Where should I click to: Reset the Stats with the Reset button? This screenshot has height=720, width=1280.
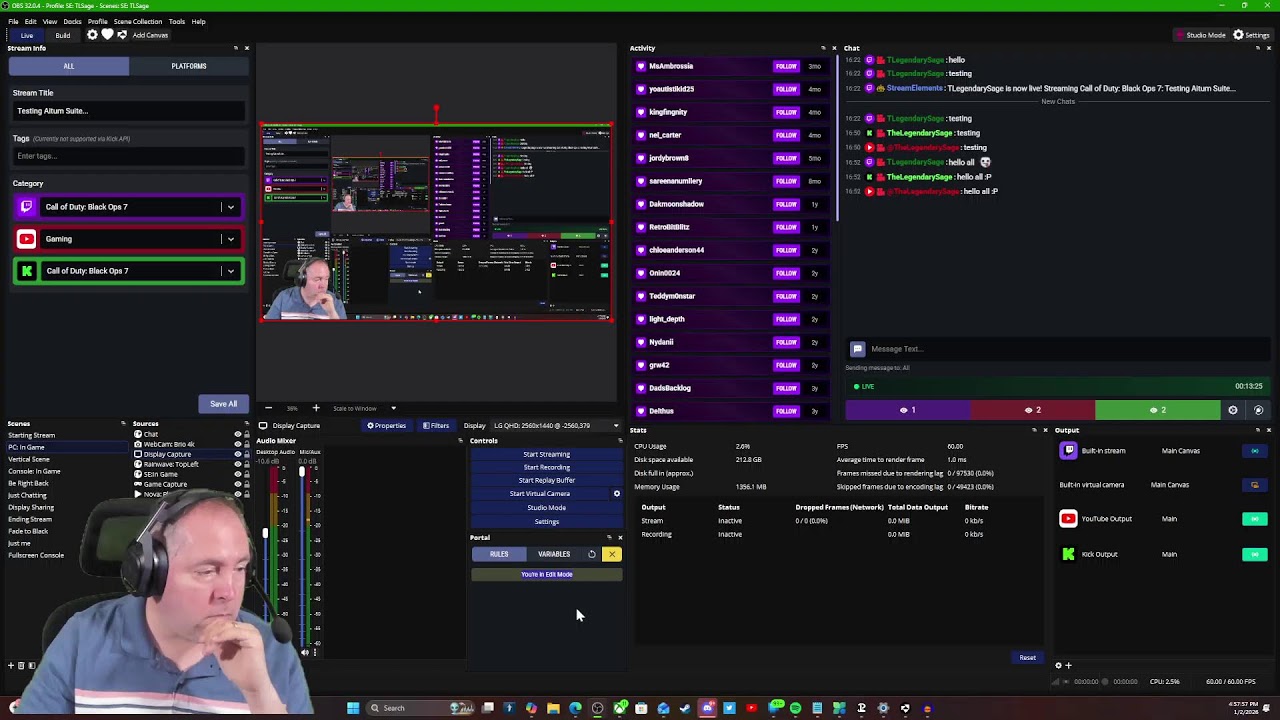1027,658
